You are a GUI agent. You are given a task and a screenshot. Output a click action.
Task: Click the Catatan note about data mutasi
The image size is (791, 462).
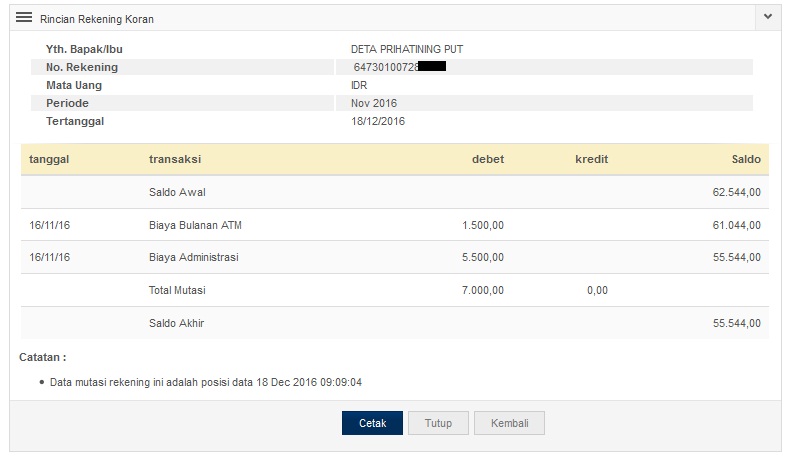(x=206, y=382)
